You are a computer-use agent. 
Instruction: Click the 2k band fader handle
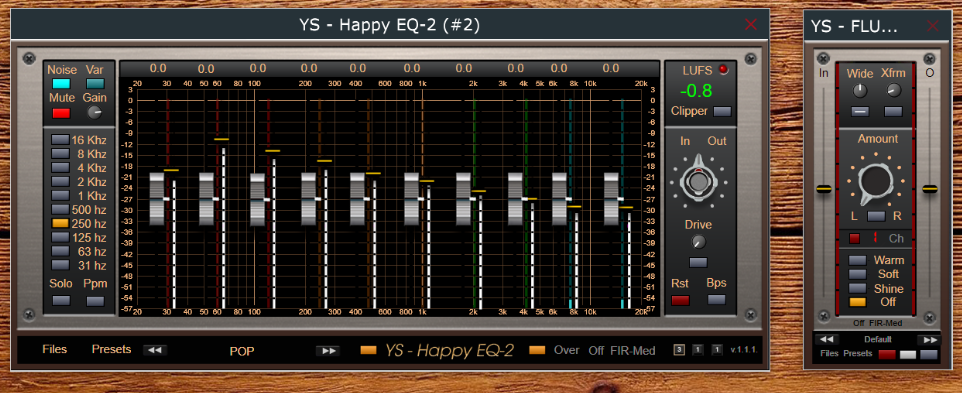[x=464, y=199]
